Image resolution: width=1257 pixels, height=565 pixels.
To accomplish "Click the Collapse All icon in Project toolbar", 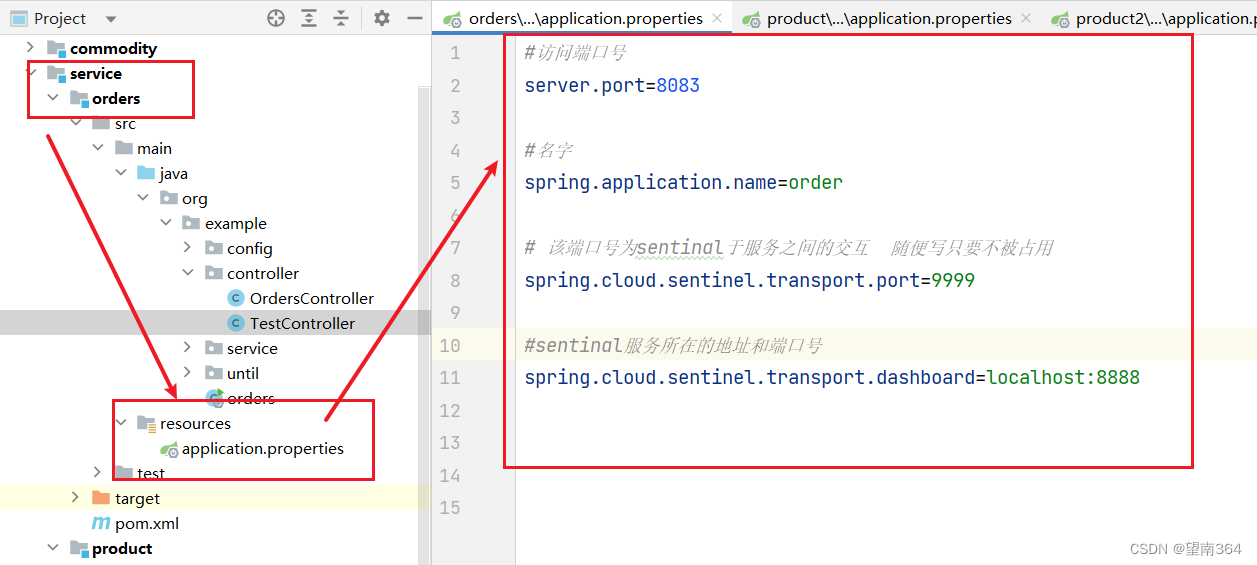I will pos(341,18).
